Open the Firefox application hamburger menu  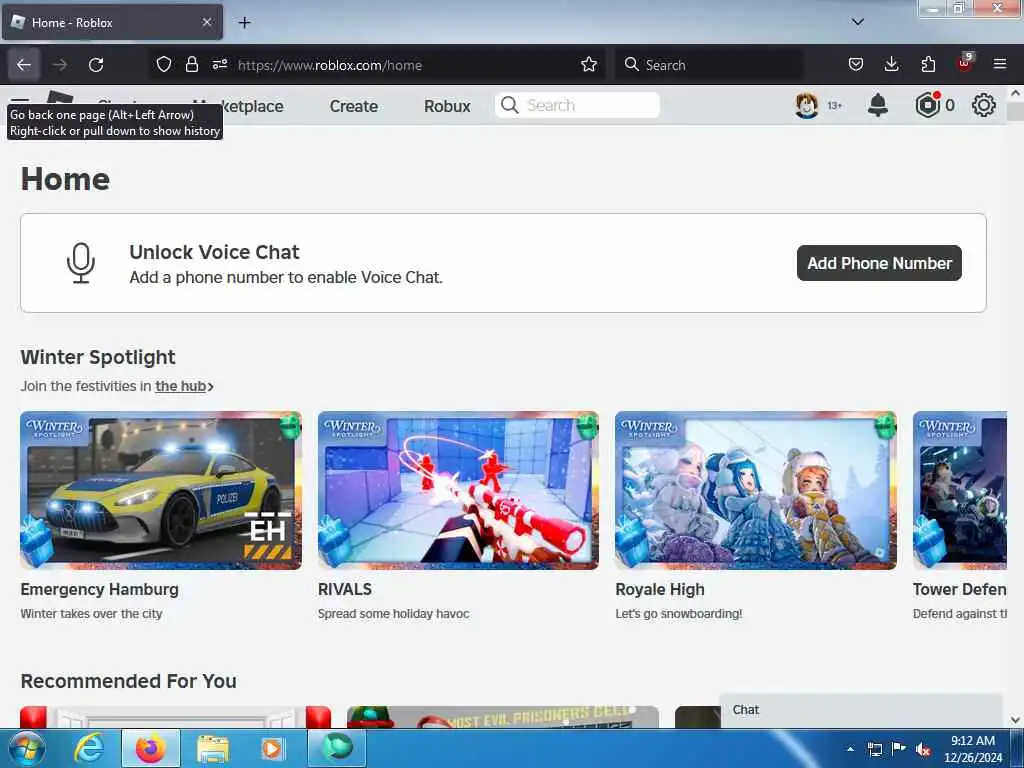(x=1000, y=65)
